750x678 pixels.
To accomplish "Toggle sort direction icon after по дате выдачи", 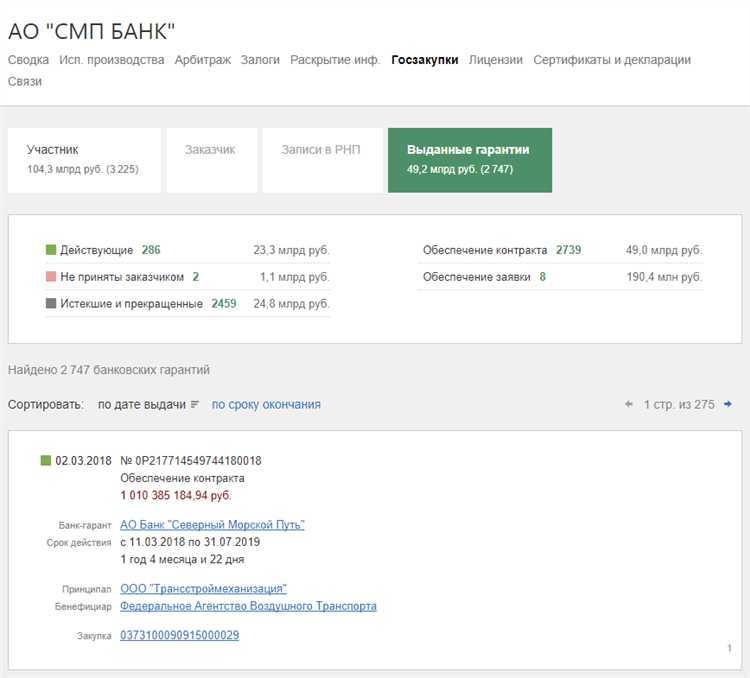I will (x=195, y=404).
